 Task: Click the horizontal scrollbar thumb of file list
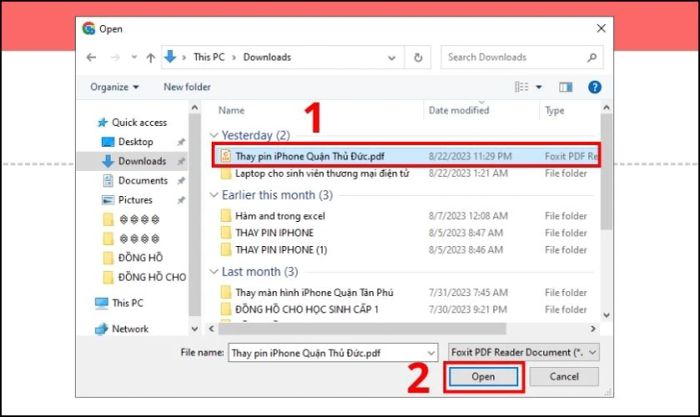tap(362, 329)
